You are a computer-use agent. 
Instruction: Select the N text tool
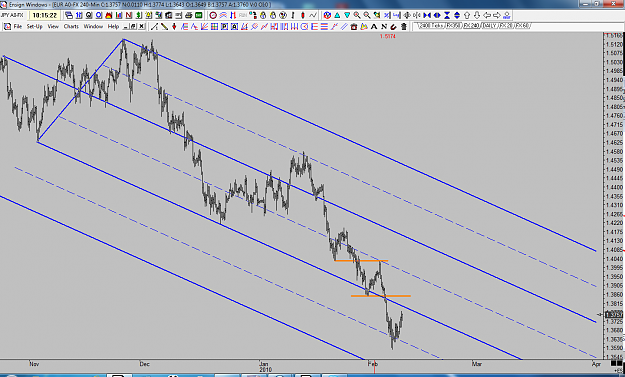[384, 26]
